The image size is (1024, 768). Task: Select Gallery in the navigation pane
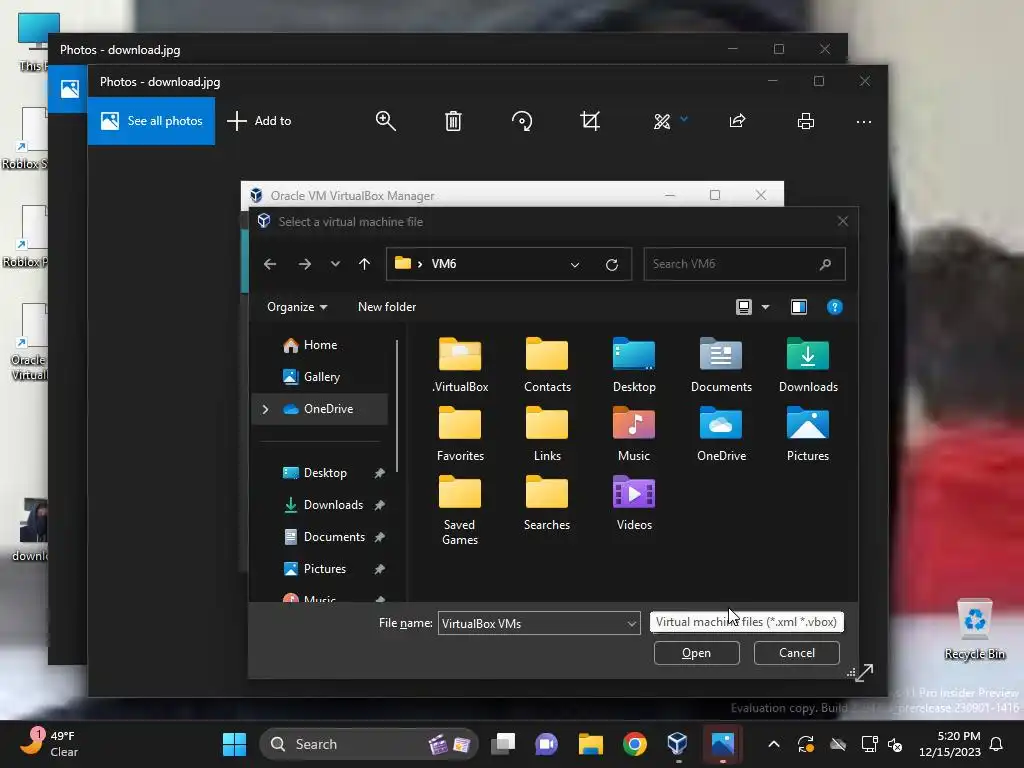319,377
